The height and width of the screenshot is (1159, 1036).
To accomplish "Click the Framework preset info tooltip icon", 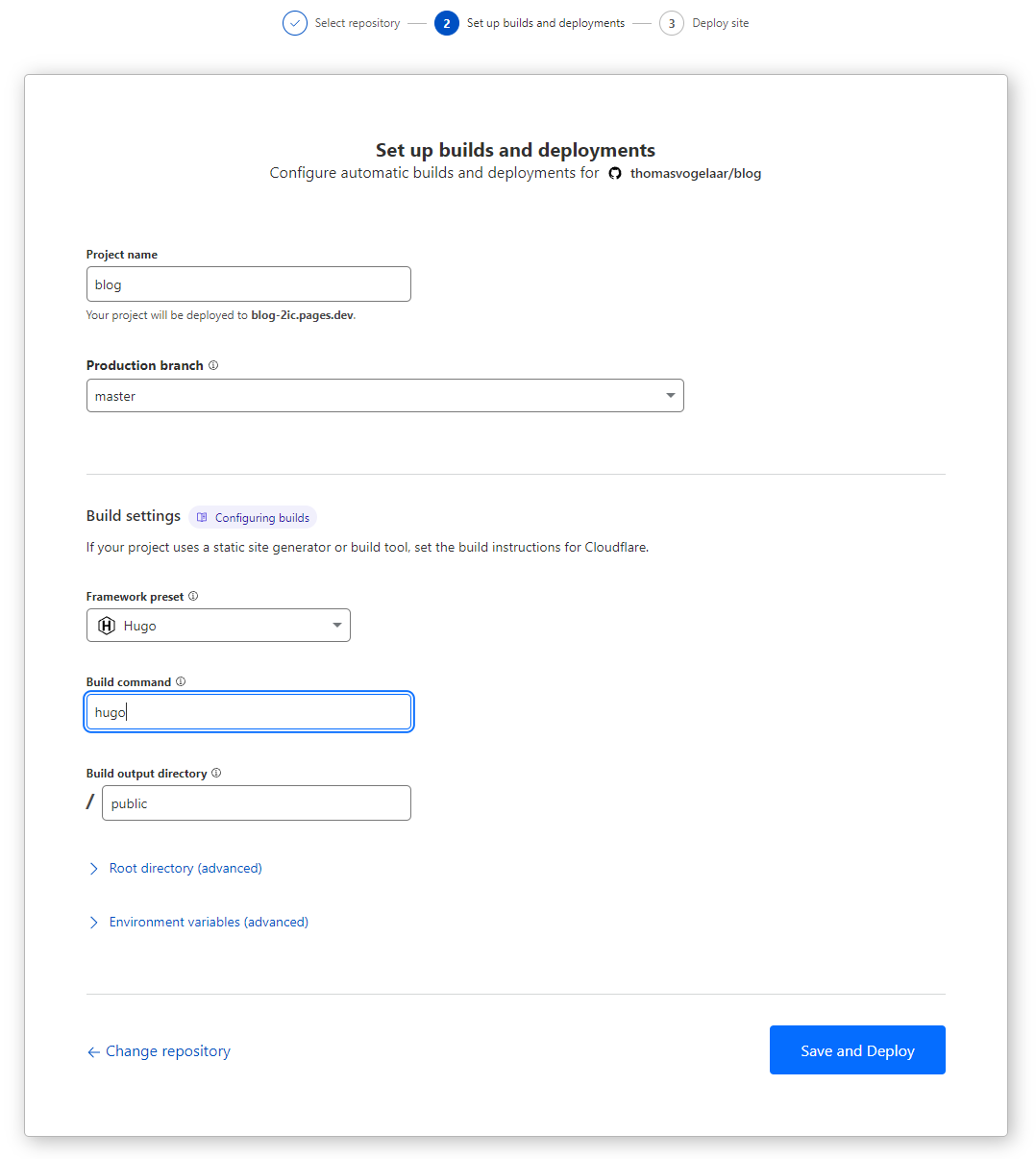I will pos(193,596).
